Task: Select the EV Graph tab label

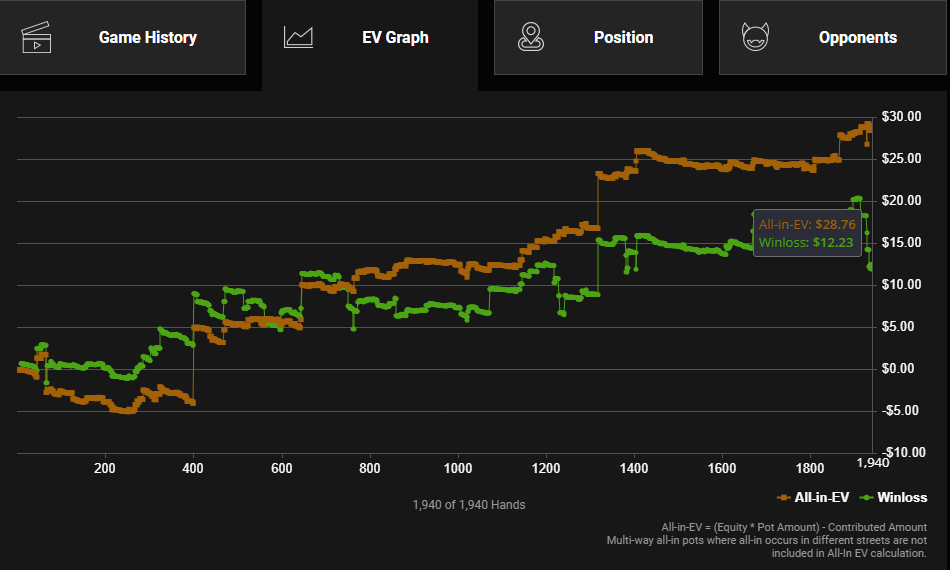Action: (395, 38)
